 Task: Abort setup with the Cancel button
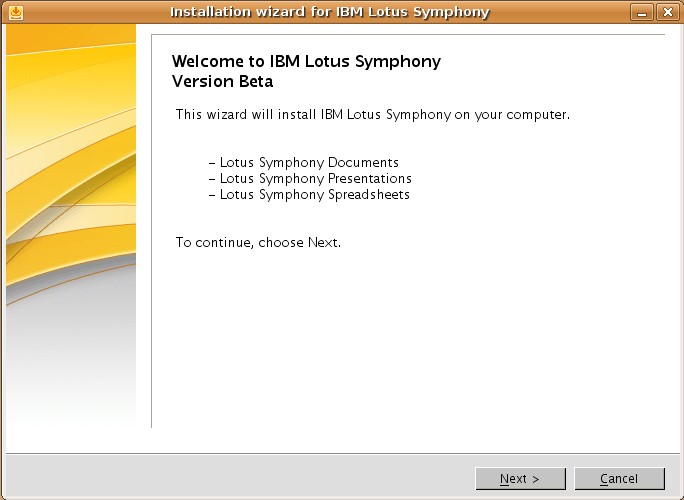(x=619, y=479)
